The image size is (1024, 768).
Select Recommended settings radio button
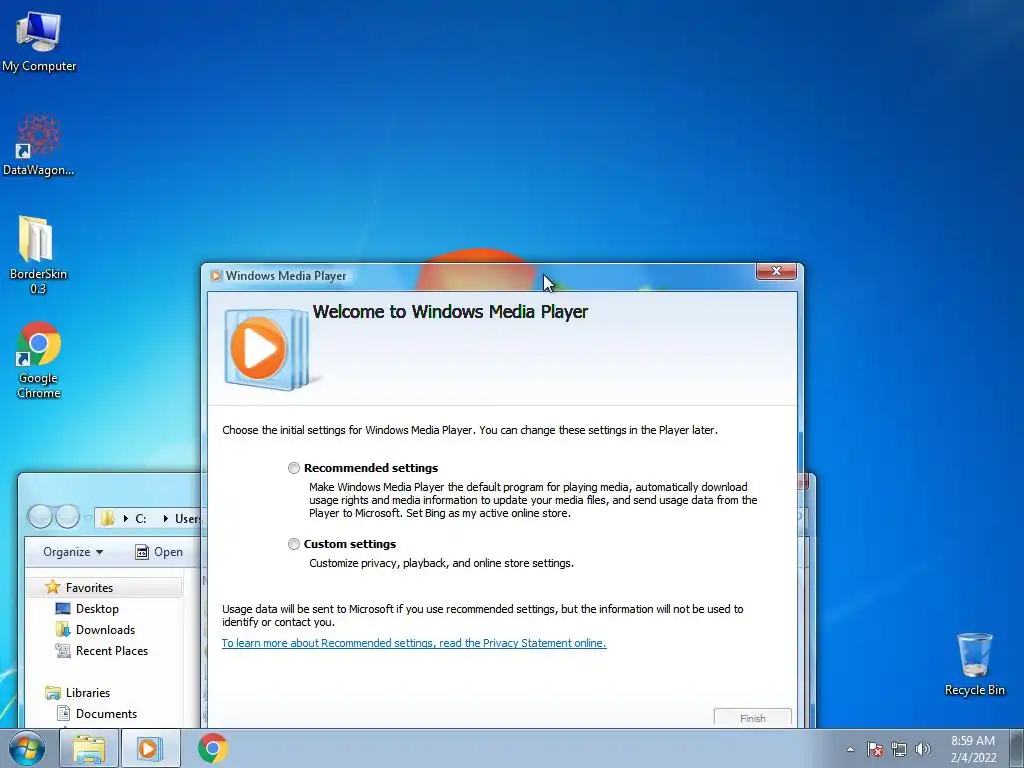(x=294, y=468)
